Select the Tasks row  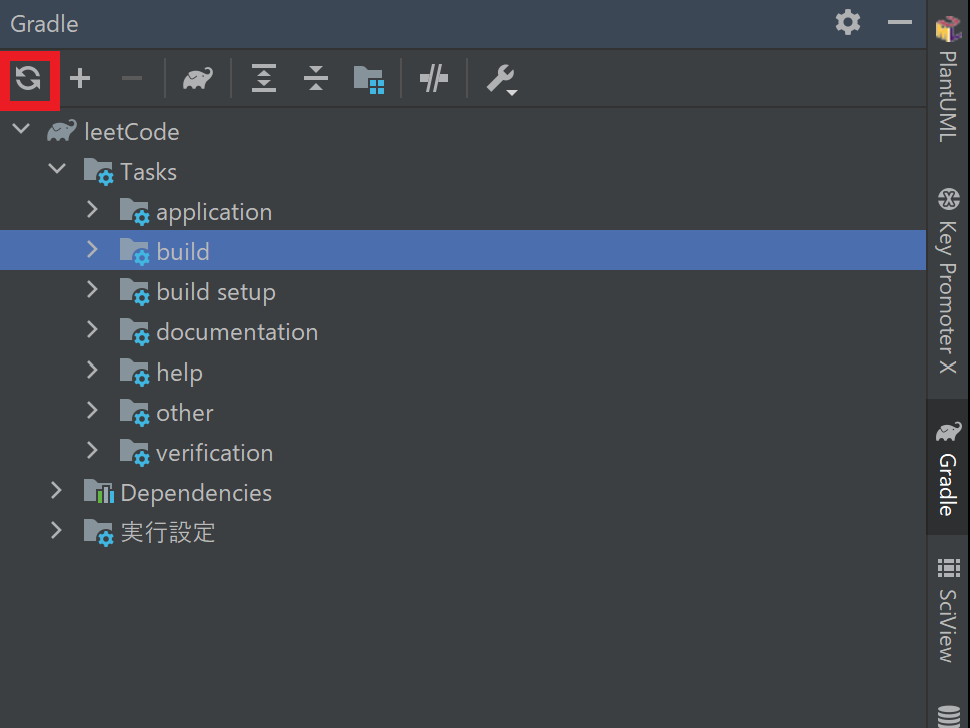pos(463,171)
